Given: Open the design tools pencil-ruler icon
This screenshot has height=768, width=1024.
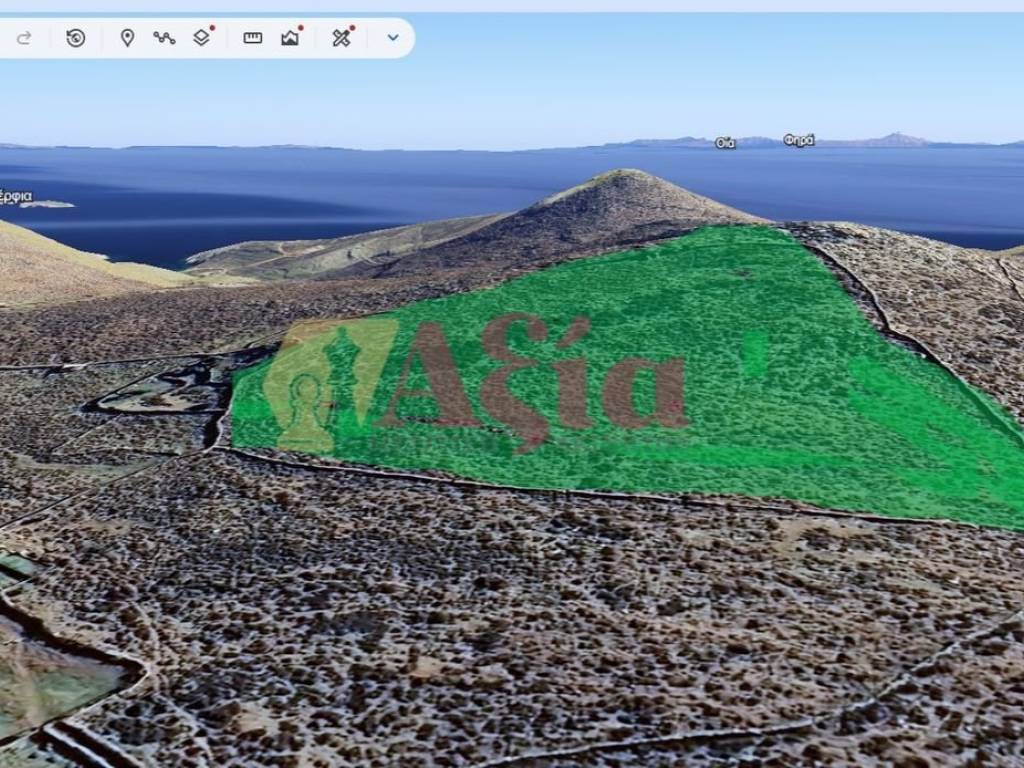Looking at the screenshot, I should point(342,38).
